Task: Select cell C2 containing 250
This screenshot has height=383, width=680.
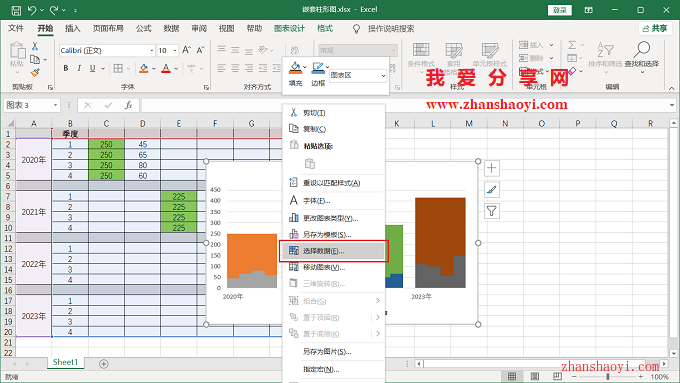Action: 106,144
